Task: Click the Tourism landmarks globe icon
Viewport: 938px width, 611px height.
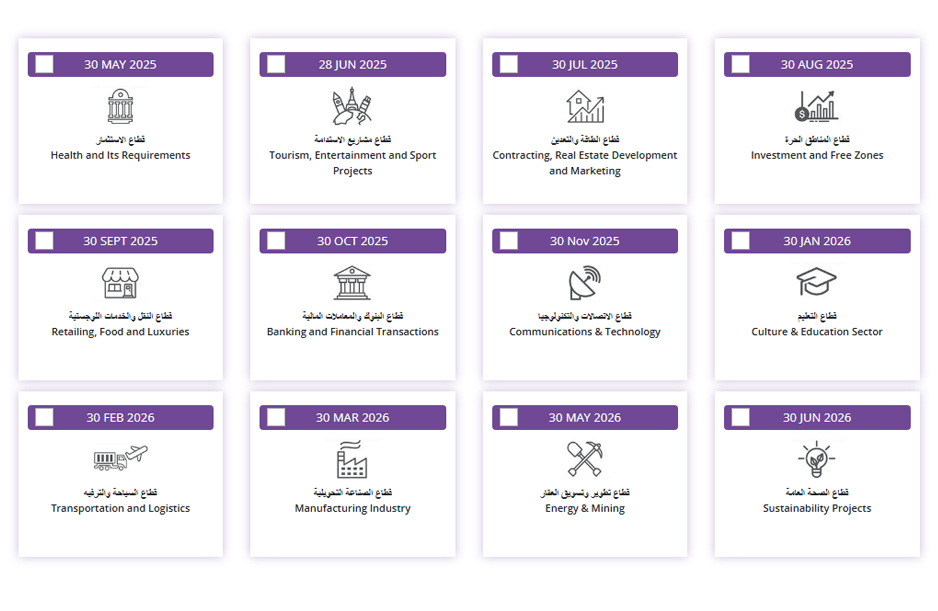Action: click(x=352, y=107)
